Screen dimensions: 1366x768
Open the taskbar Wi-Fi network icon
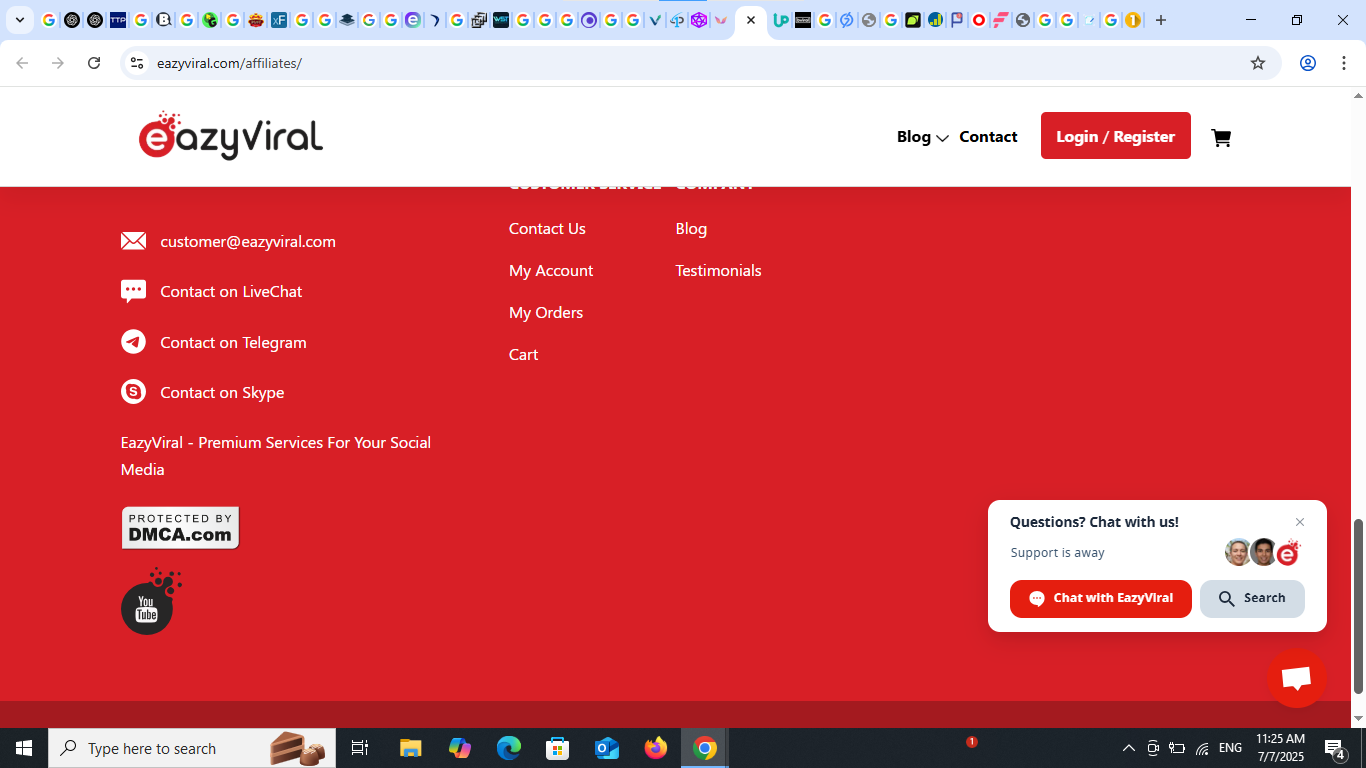click(1202, 748)
